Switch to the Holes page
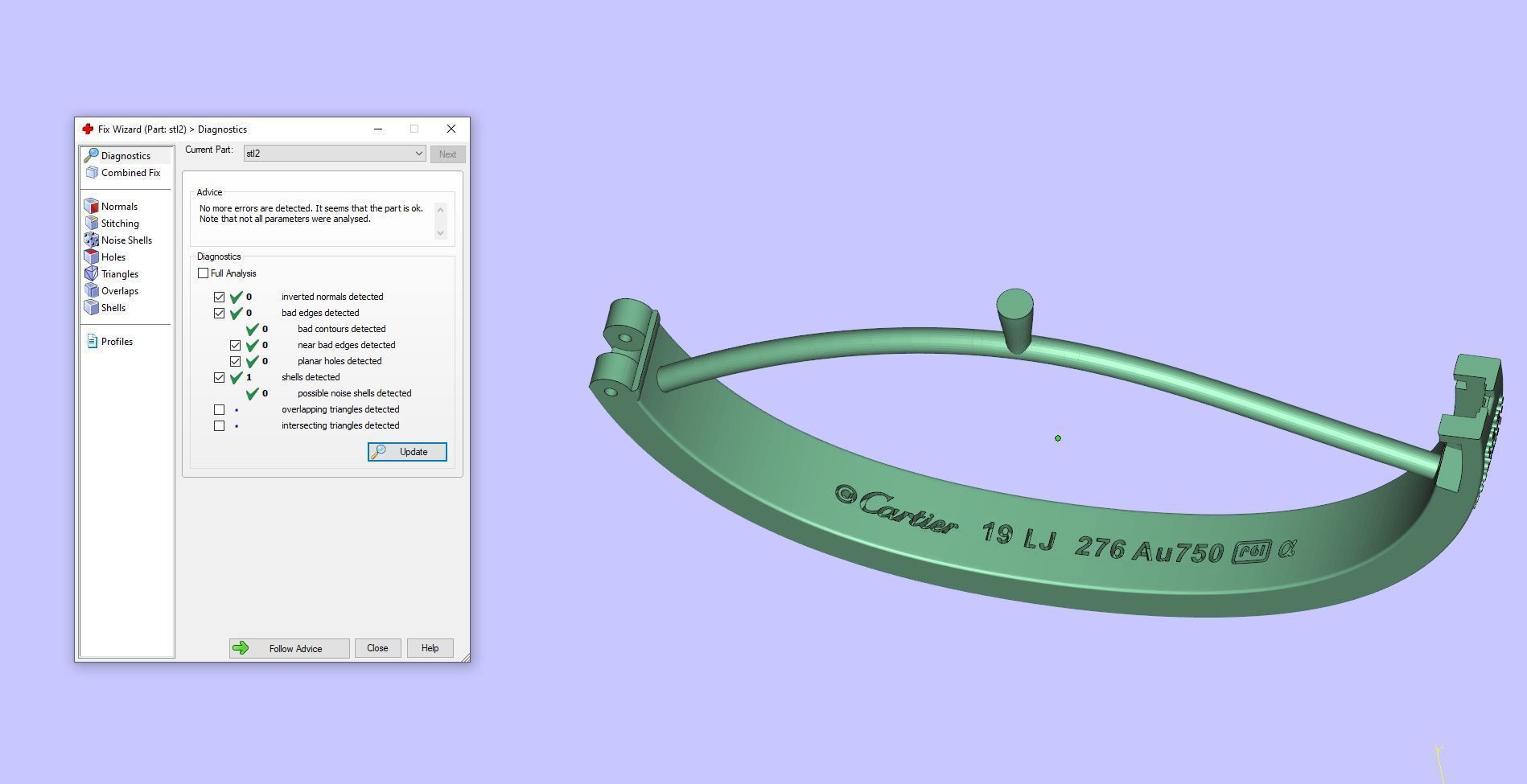Viewport: 1527px width, 784px height. (113, 257)
